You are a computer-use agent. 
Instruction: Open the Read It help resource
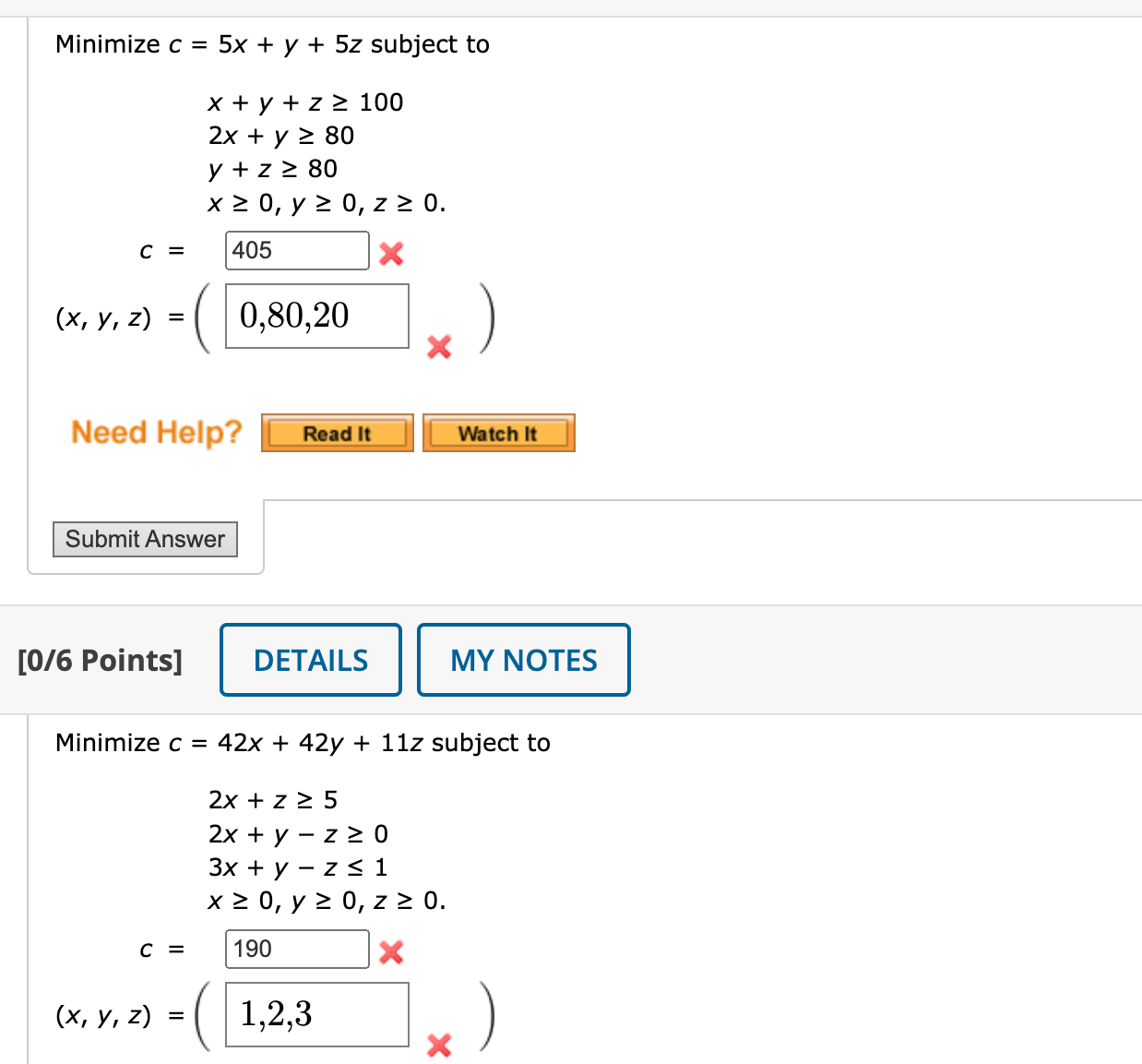337,432
